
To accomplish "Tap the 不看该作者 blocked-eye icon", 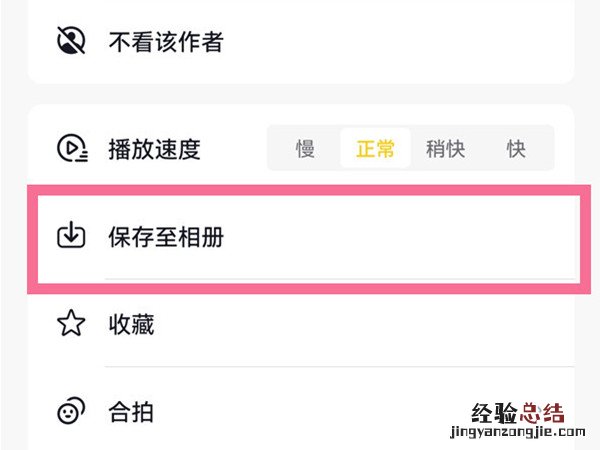I will (71, 41).
